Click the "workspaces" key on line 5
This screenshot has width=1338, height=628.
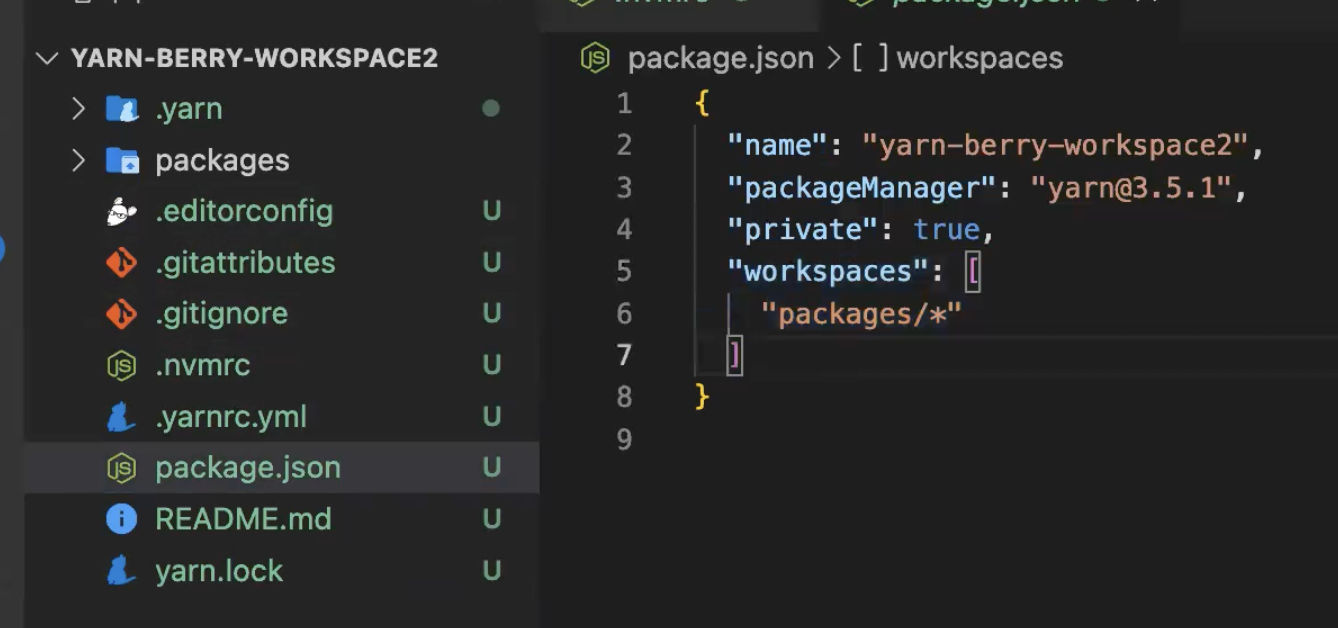tap(828, 272)
